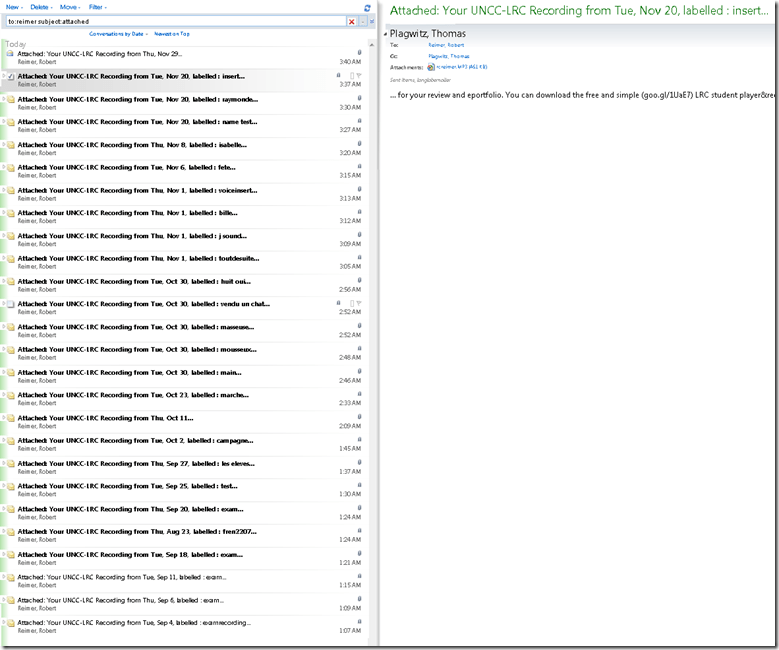Clear the search with the red X

[351, 21]
